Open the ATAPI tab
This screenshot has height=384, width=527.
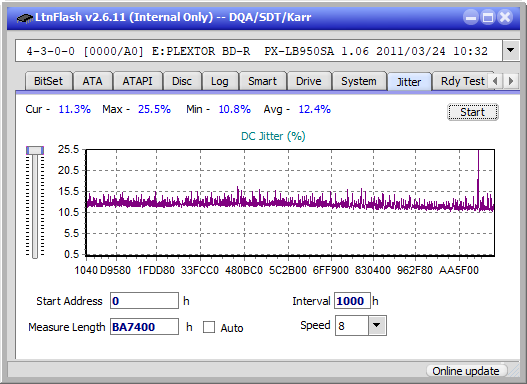pyautogui.click(x=137, y=81)
